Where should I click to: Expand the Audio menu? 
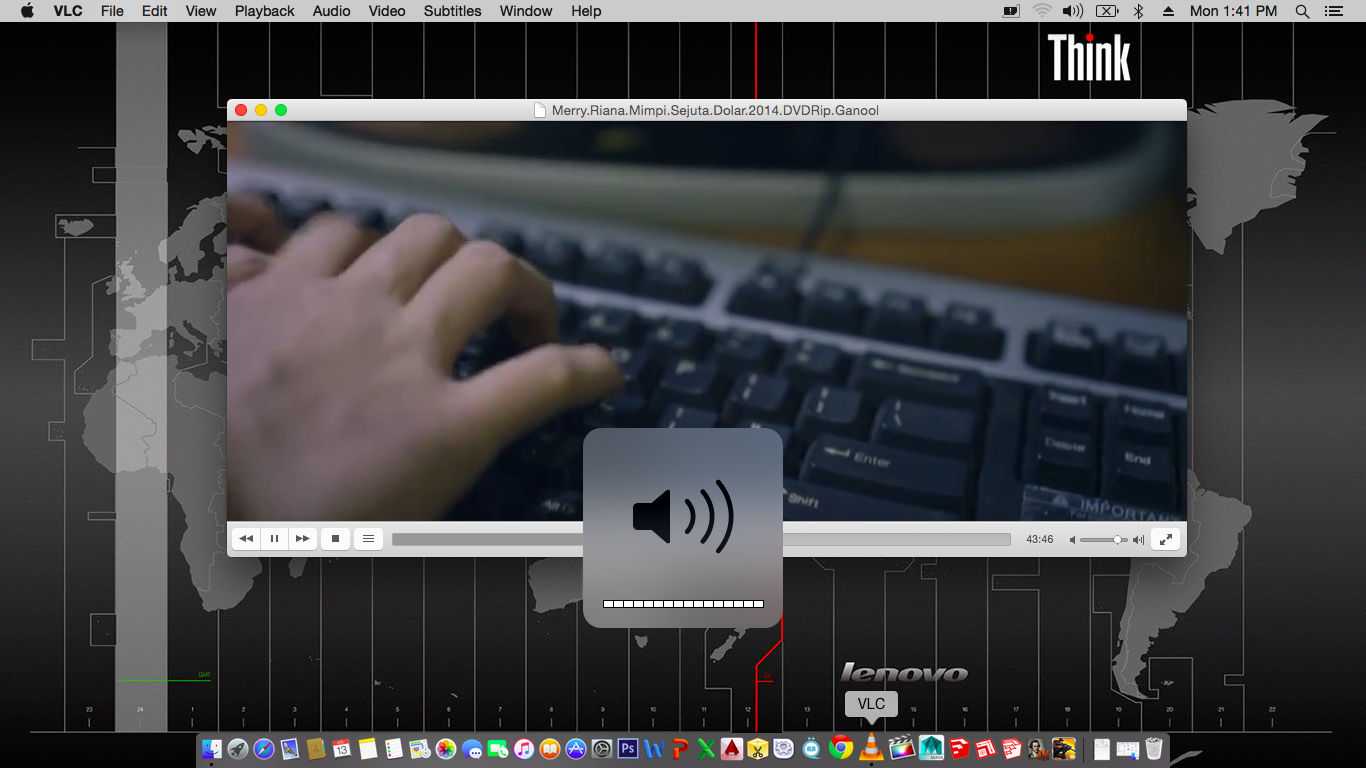click(331, 11)
